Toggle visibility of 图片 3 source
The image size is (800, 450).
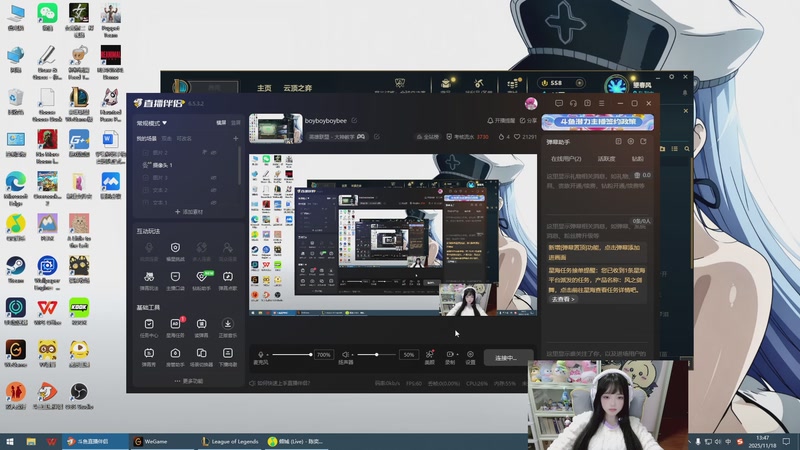[x=214, y=178]
